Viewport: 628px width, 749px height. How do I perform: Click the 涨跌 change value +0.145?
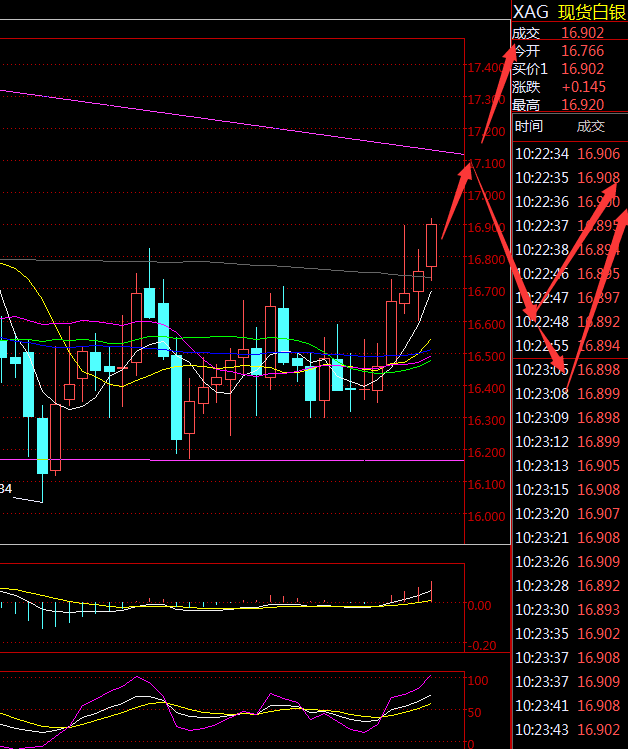coord(584,87)
